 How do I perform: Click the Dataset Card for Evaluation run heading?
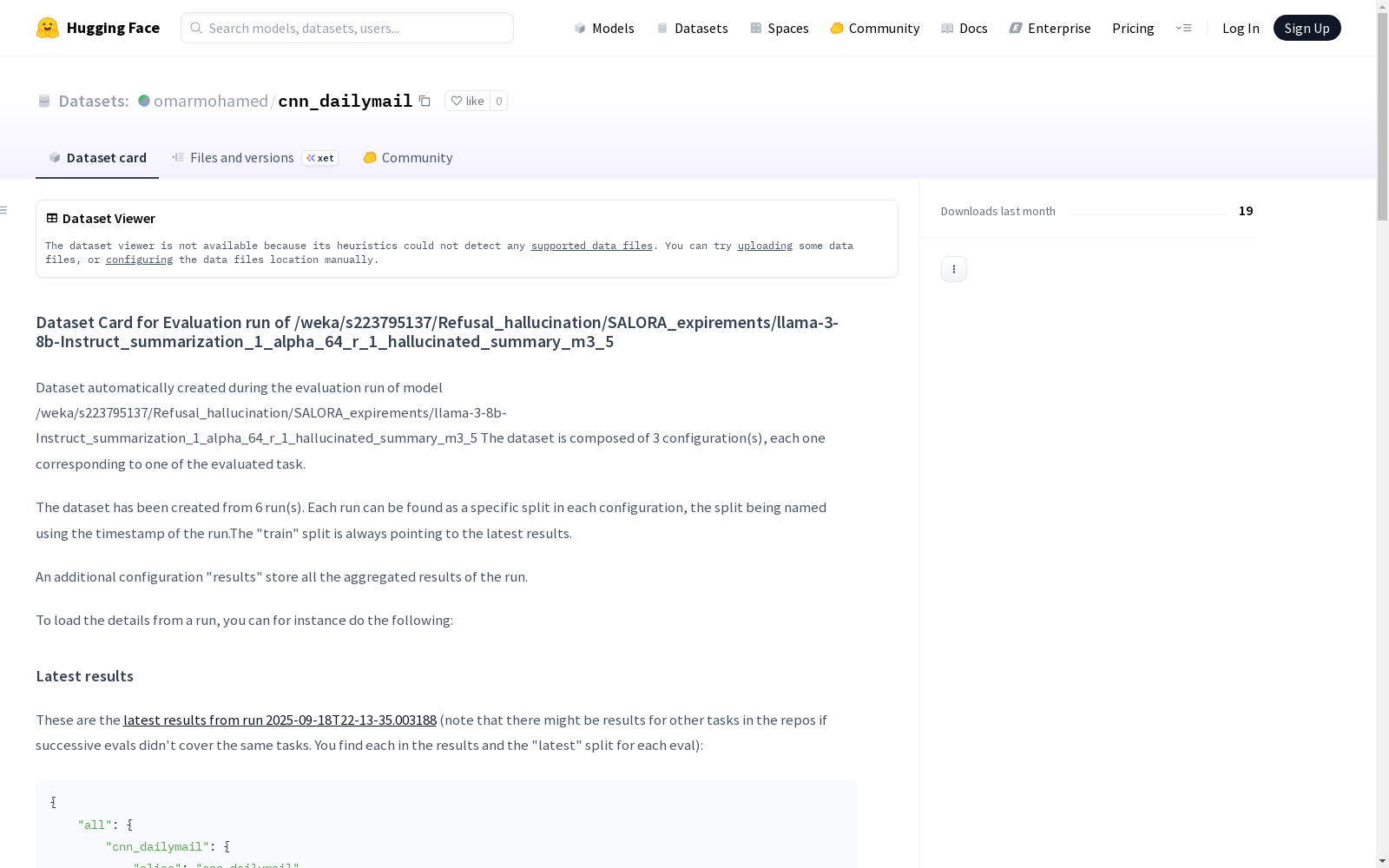[x=437, y=332]
